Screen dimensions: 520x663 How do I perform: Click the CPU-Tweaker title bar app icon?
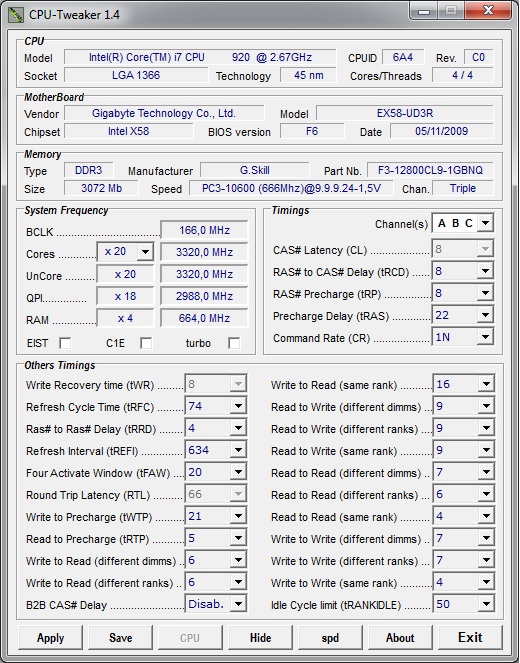[x=16, y=15]
